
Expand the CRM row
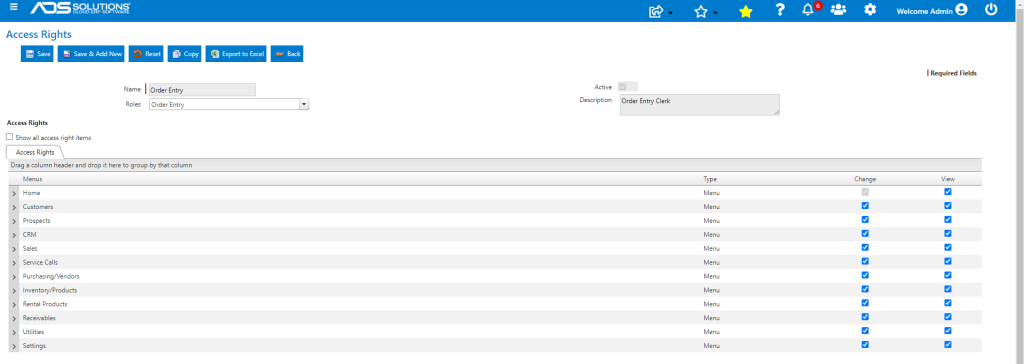[x=14, y=235]
